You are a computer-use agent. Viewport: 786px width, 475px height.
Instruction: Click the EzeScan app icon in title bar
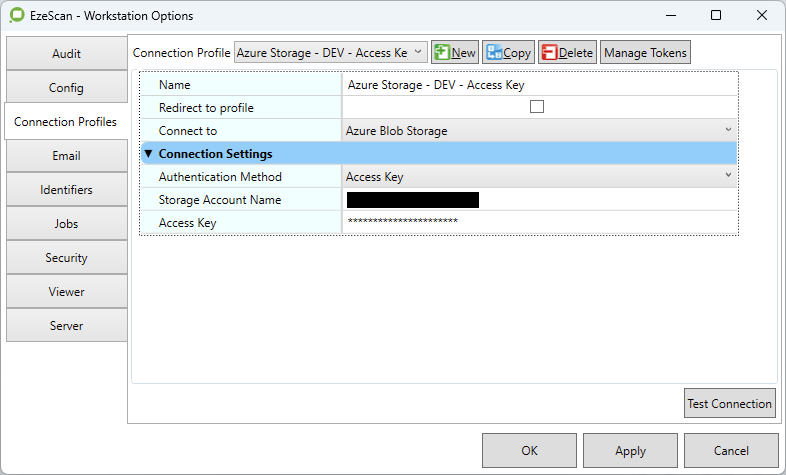16,16
